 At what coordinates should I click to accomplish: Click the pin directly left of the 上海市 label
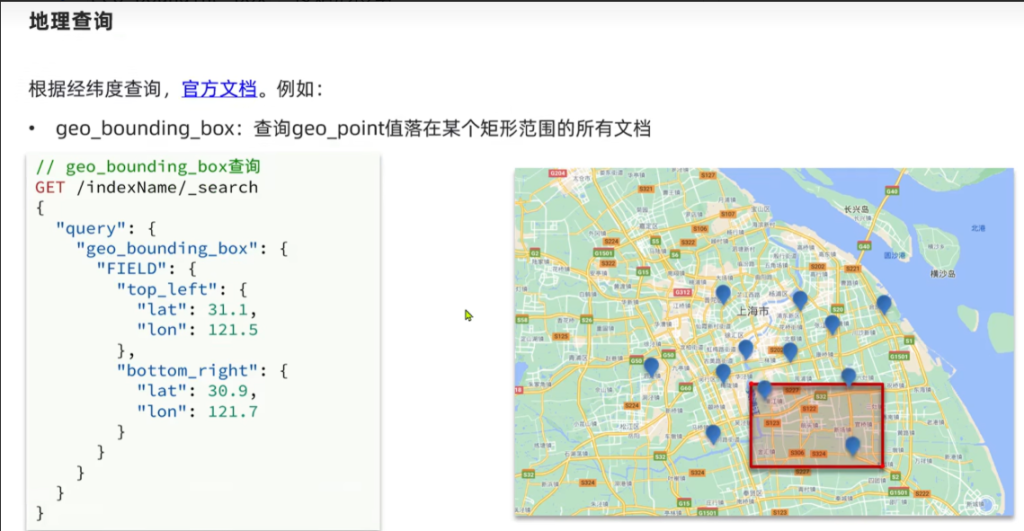coord(723,293)
